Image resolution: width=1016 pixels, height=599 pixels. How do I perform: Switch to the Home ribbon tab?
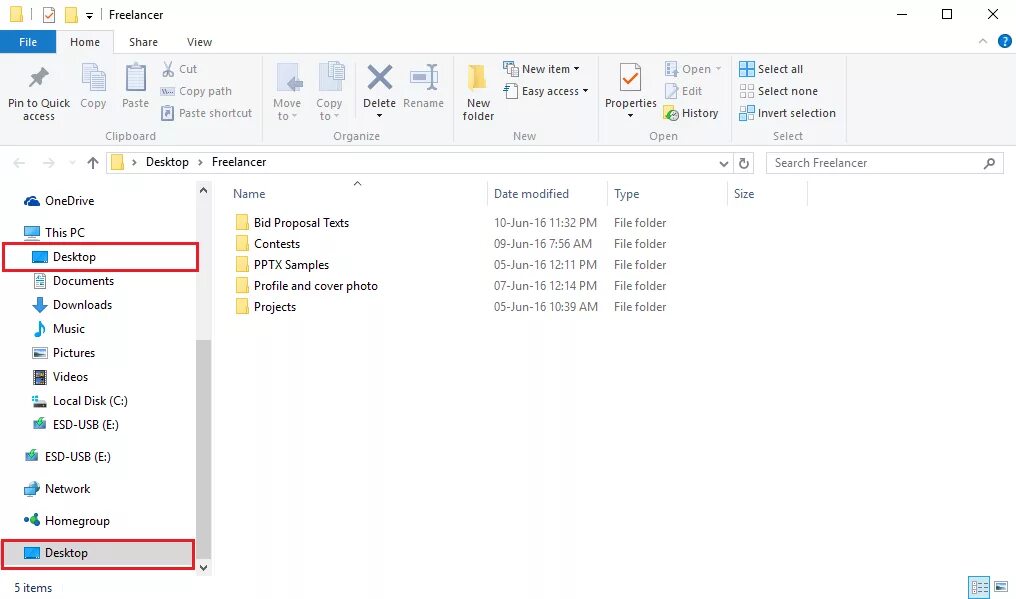coord(85,42)
